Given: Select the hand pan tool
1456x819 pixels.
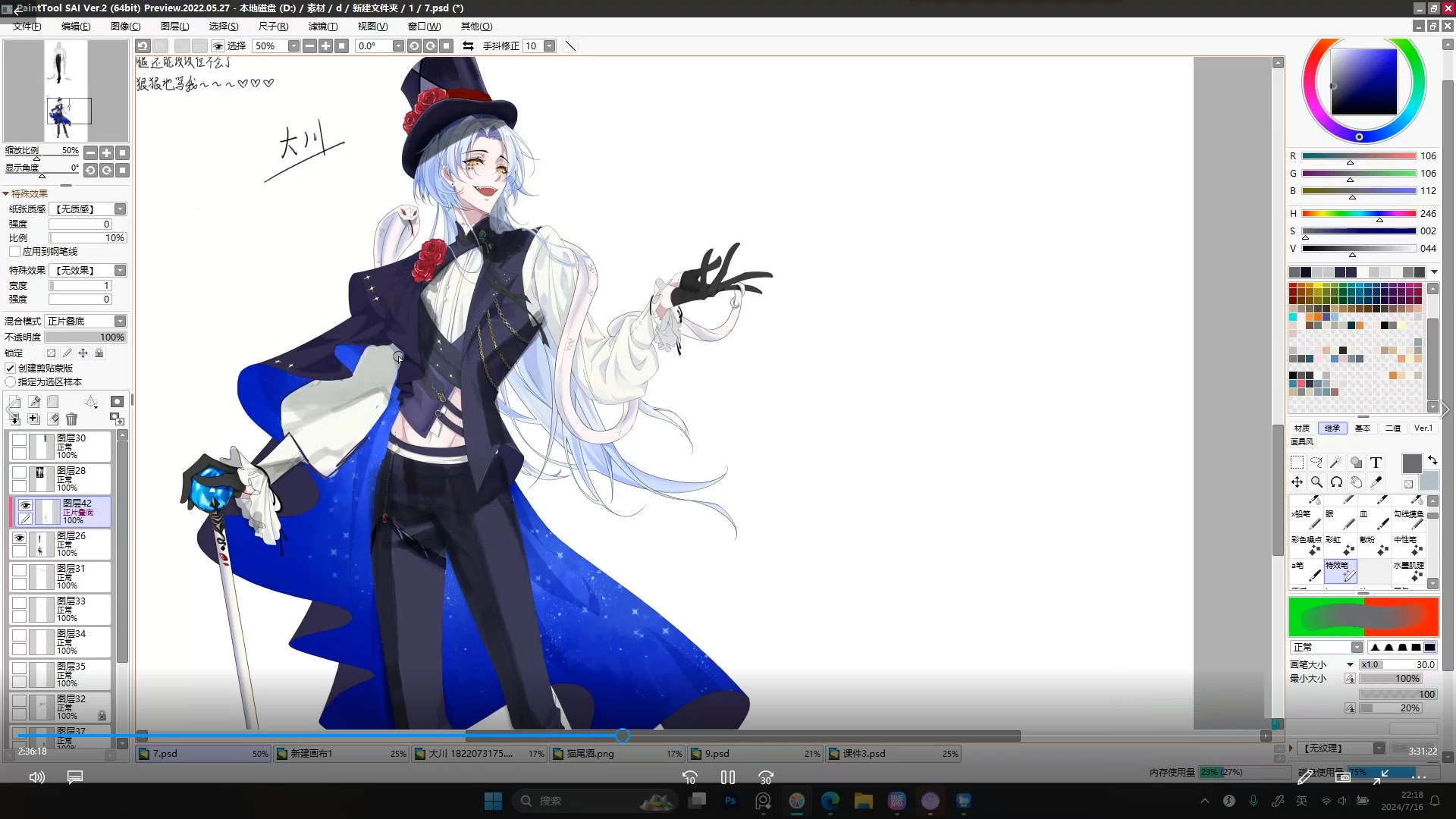Looking at the screenshot, I should (x=1356, y=482).
